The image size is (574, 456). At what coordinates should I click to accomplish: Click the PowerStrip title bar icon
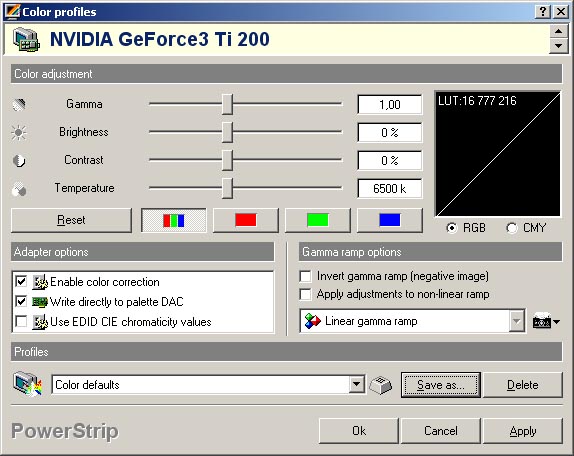tap(12, 11)
